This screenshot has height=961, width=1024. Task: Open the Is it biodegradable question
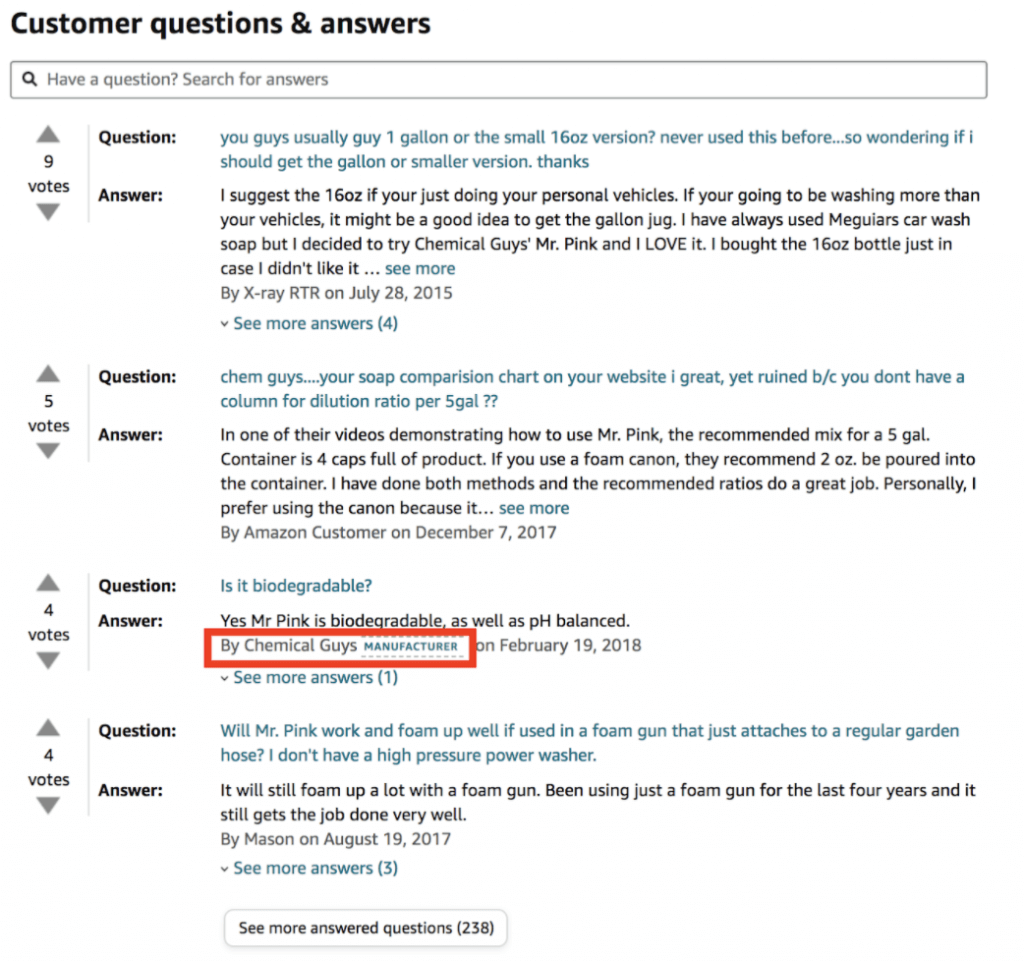(296, 586)
